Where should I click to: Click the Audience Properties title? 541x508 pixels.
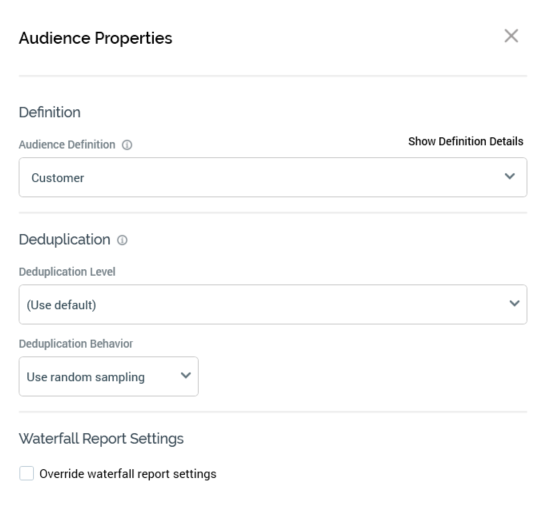[x=96, y=38]
